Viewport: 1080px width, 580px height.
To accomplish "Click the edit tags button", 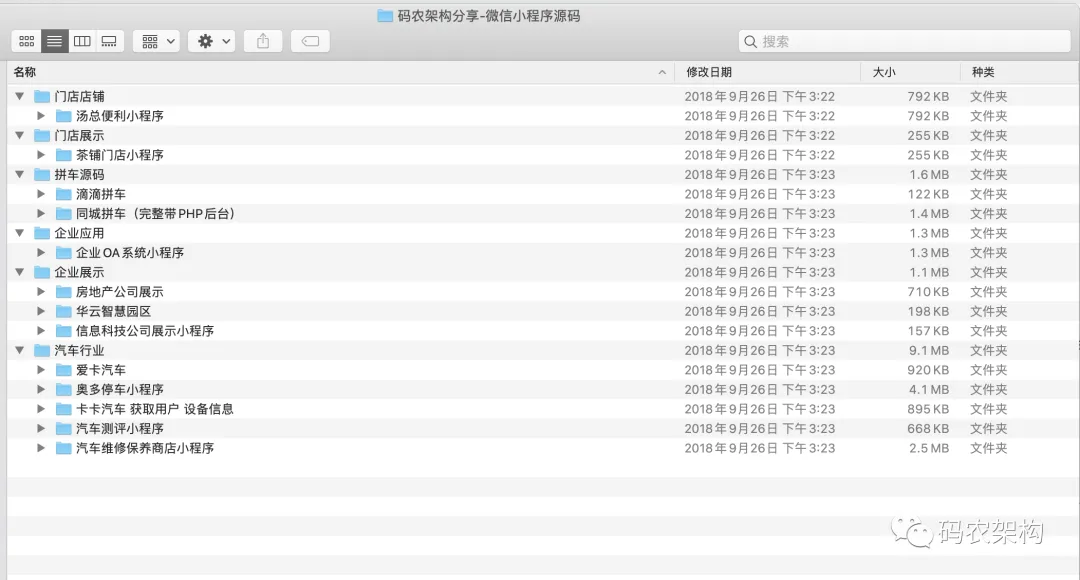I will click(x=310, y=41).
